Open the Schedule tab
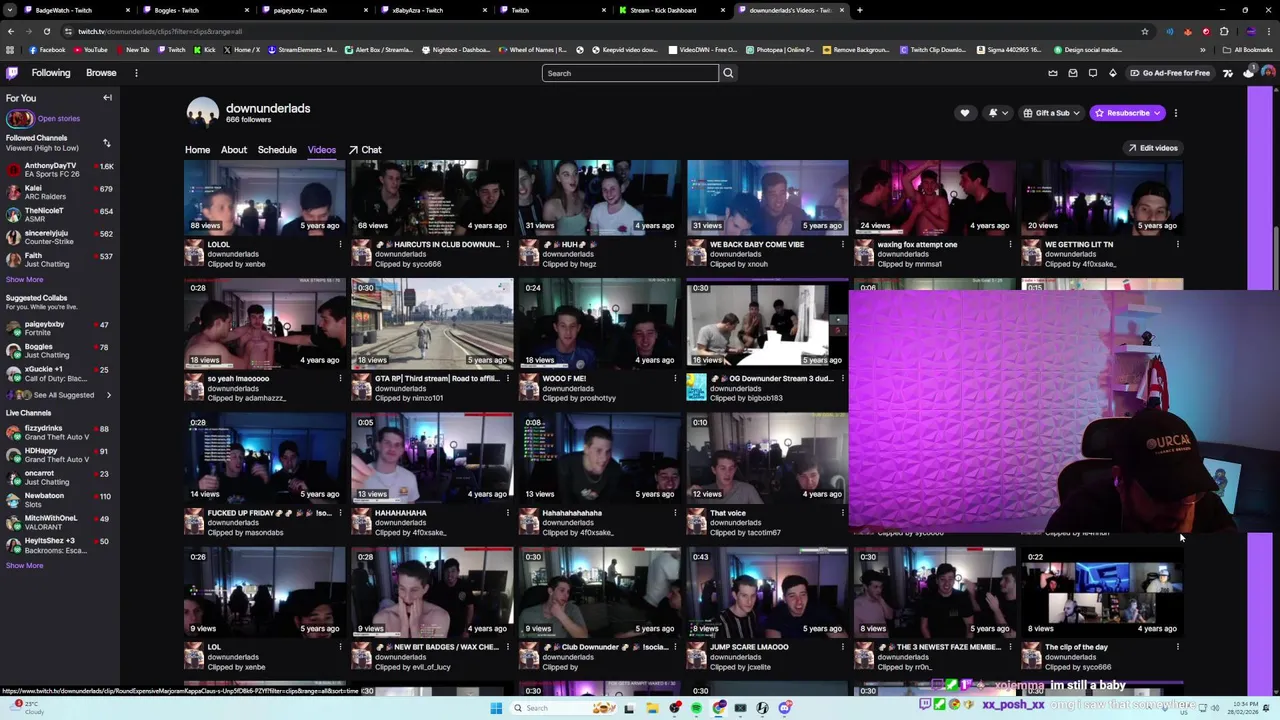This screenshot has width=1280, height=720. [277, 150]
